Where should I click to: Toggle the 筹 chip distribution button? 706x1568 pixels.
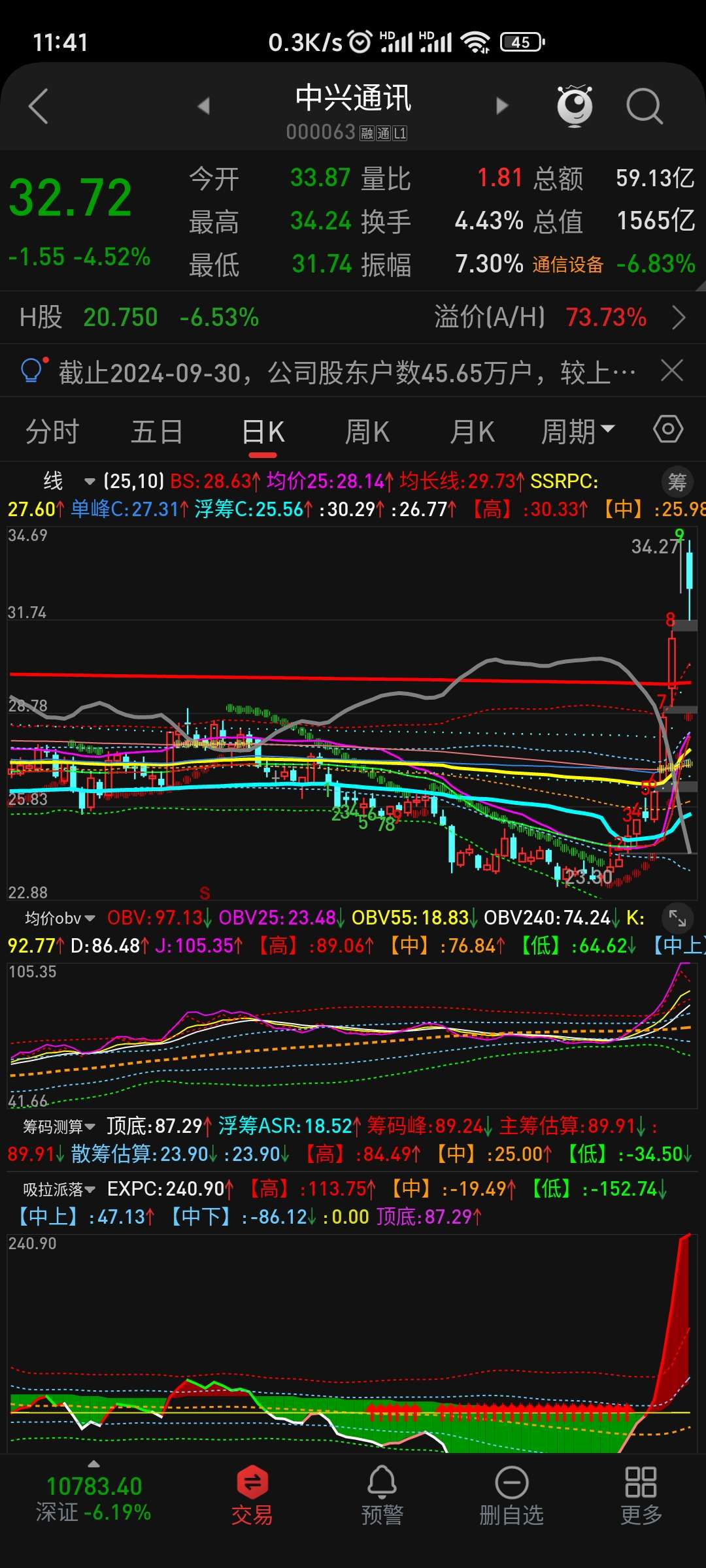[x=677, y=482]
